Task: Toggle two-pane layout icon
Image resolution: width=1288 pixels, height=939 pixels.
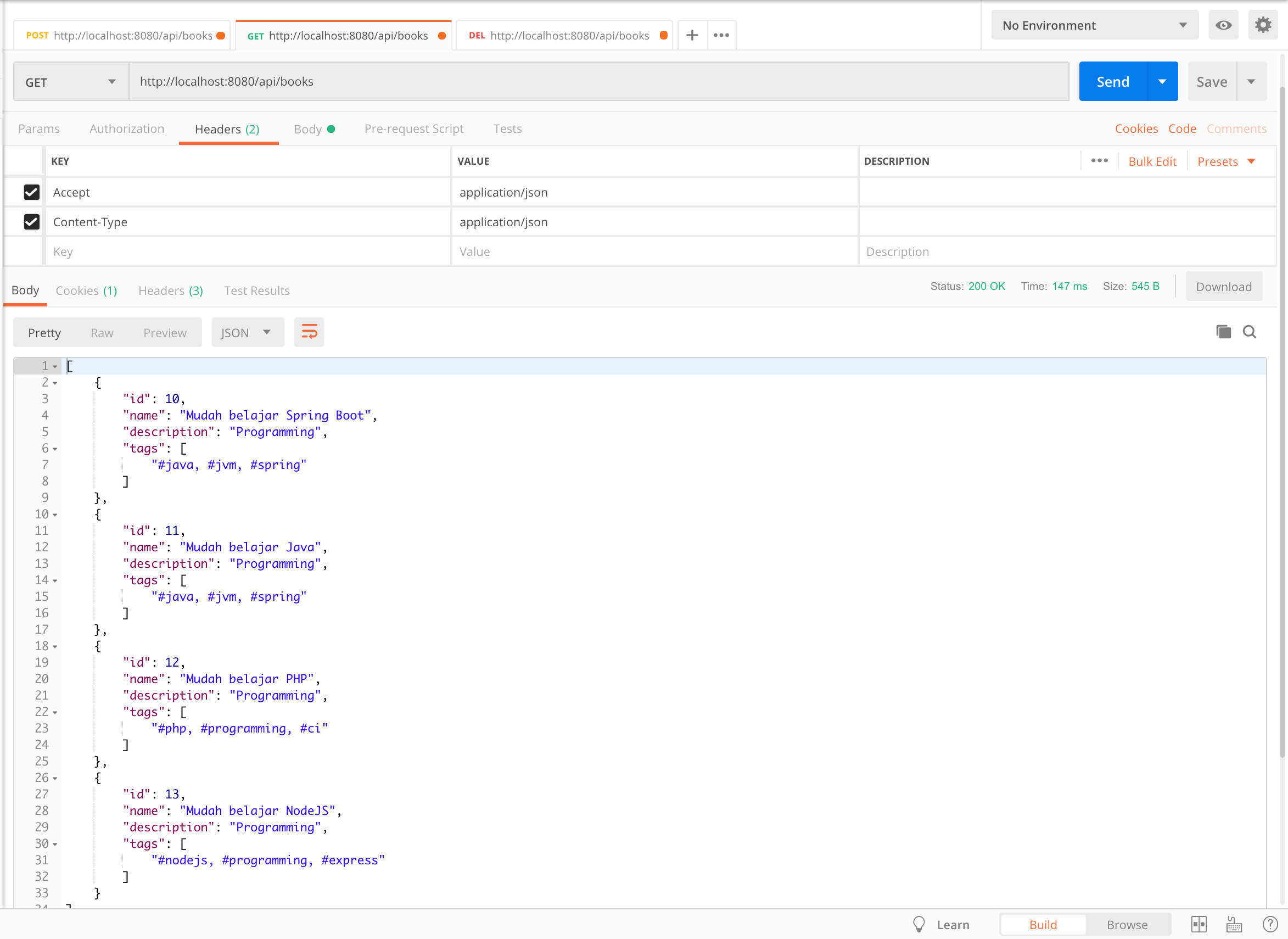Action: tap(1199, 924)
